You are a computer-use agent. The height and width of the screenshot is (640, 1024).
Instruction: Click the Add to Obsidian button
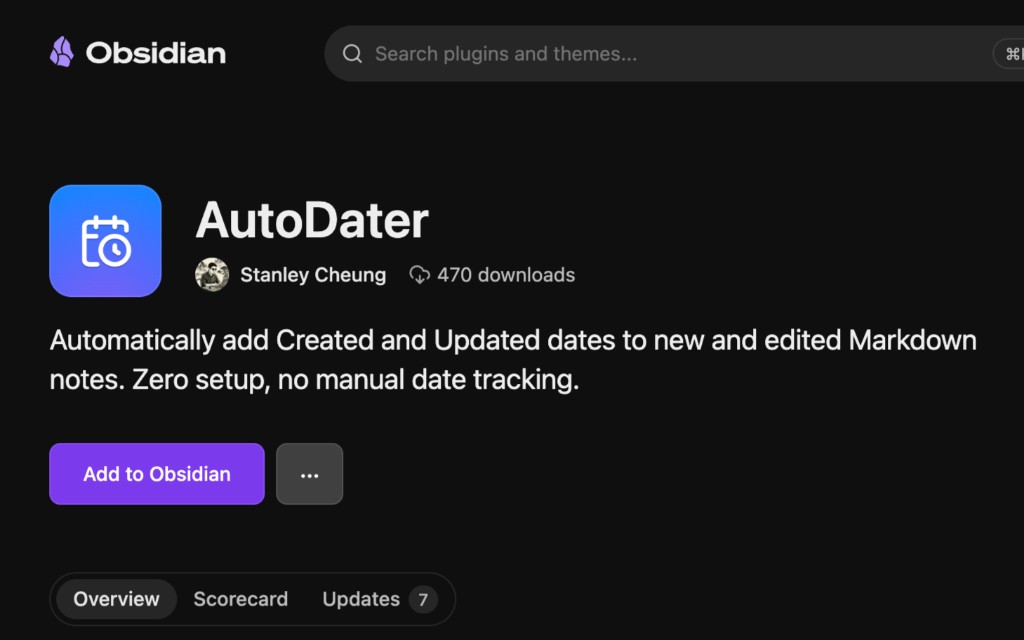pos(157,474)
